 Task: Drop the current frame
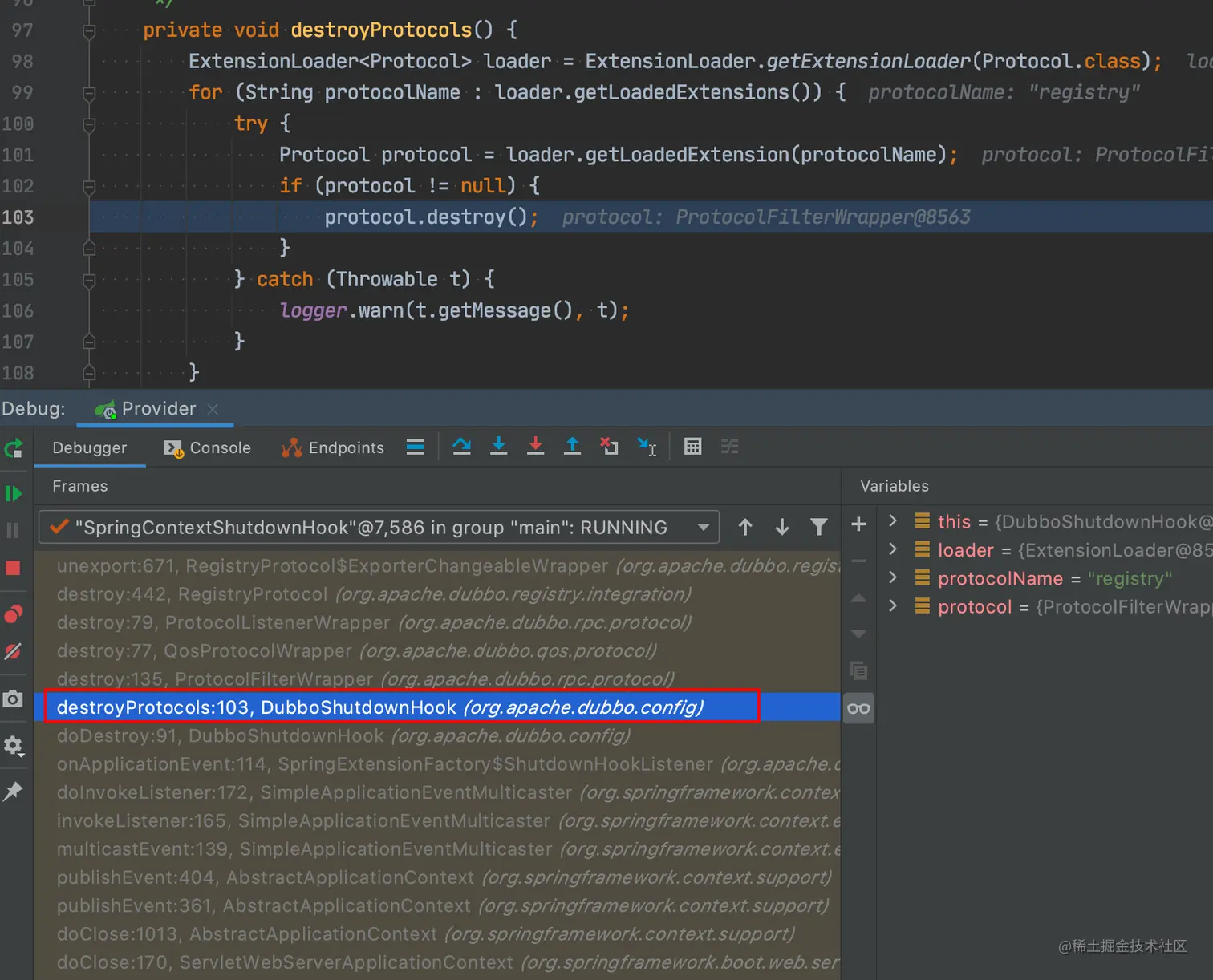click(x=609, y=447)
